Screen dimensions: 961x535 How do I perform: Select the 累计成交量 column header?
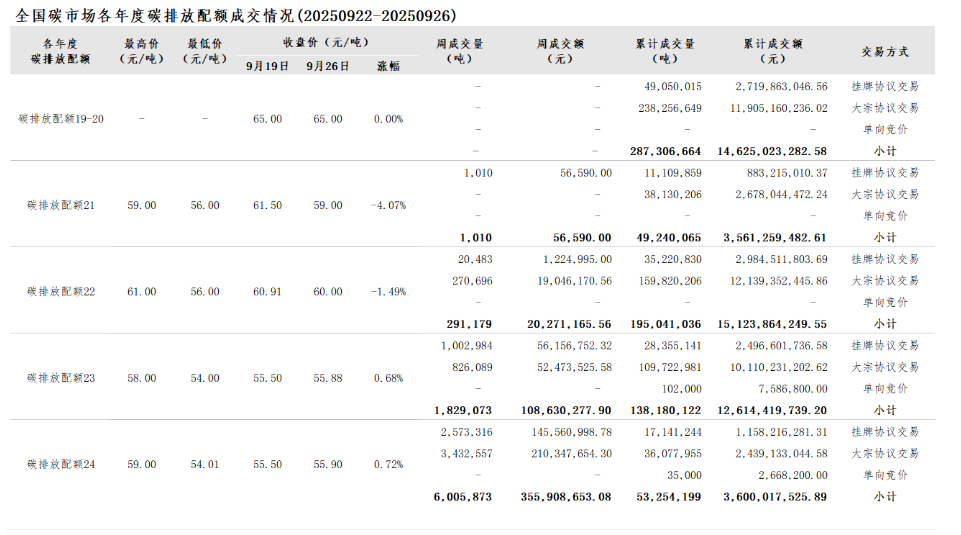coord(665,51)
